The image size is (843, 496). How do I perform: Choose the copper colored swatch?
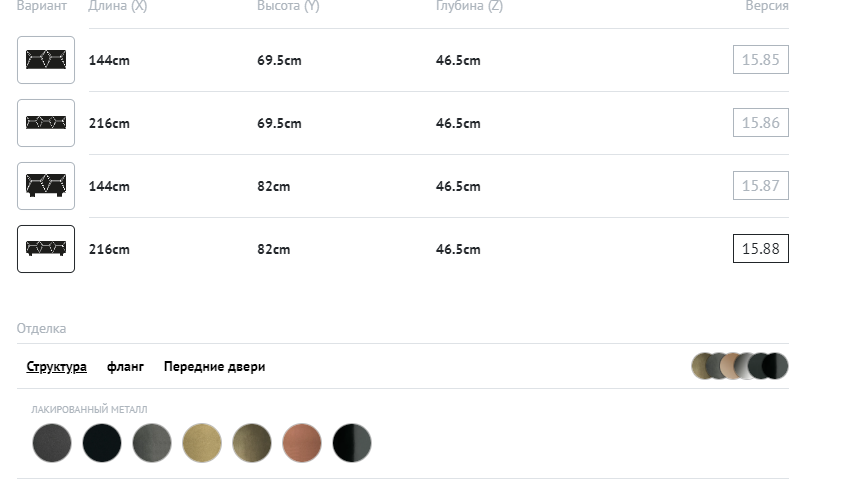click(302, 443)
